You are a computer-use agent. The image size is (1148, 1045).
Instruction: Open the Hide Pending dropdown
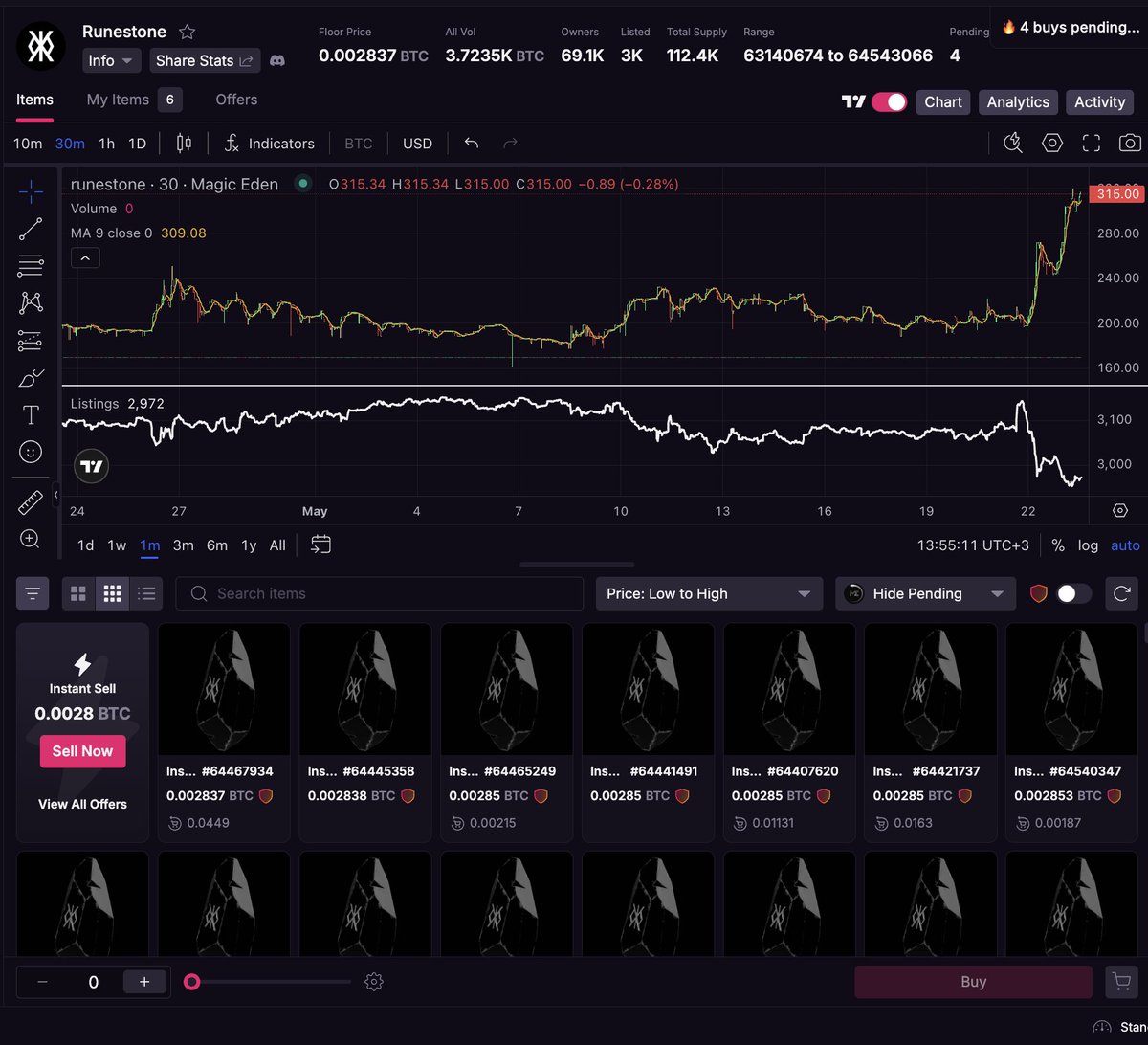tap(925, 593)
